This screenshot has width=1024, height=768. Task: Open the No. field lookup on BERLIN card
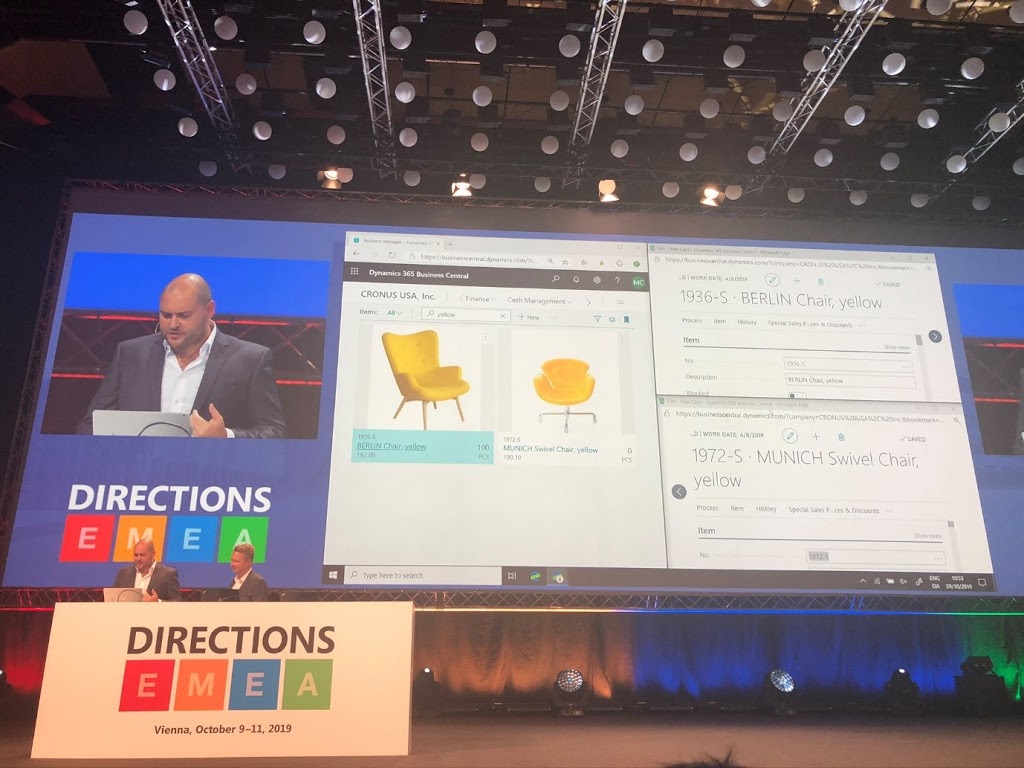click(905, 366)
